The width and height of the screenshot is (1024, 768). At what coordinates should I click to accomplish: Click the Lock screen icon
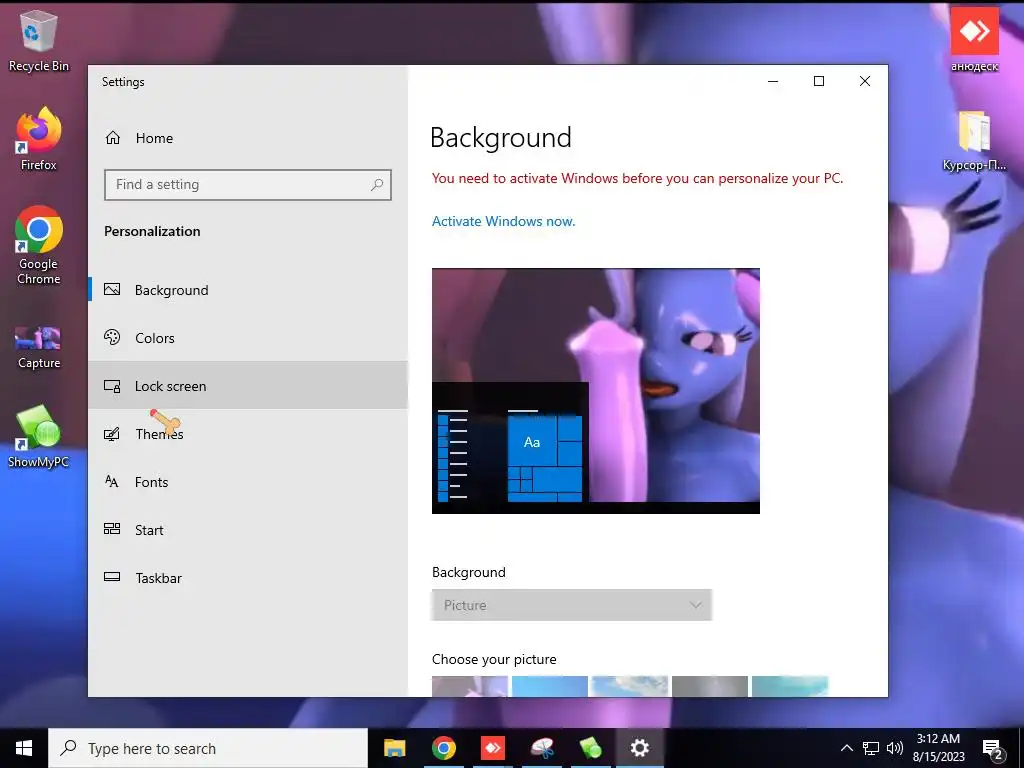coord(112,386)
